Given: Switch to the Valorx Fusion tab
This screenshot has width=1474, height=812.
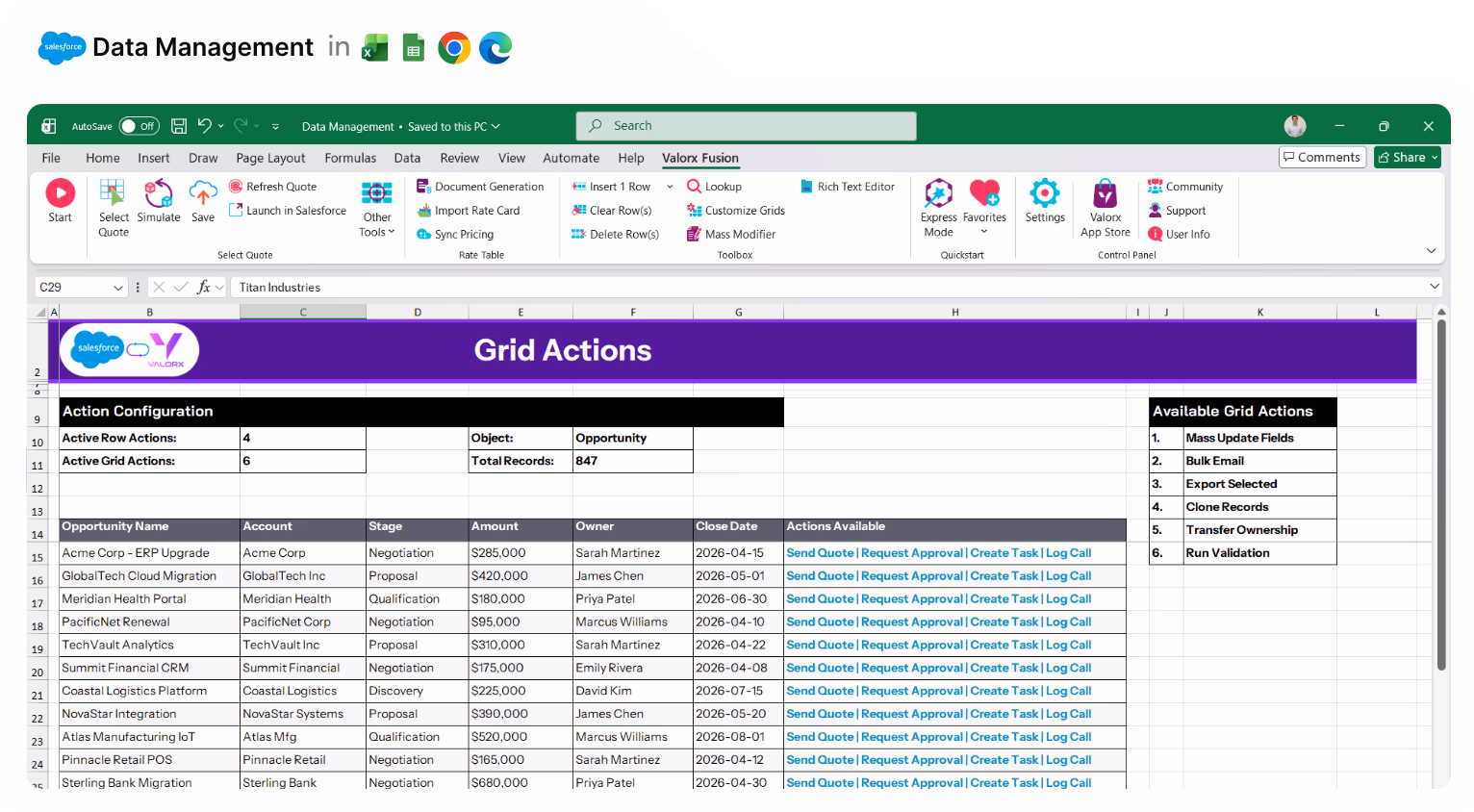Looking at the screenshot, I should point(699,158).
